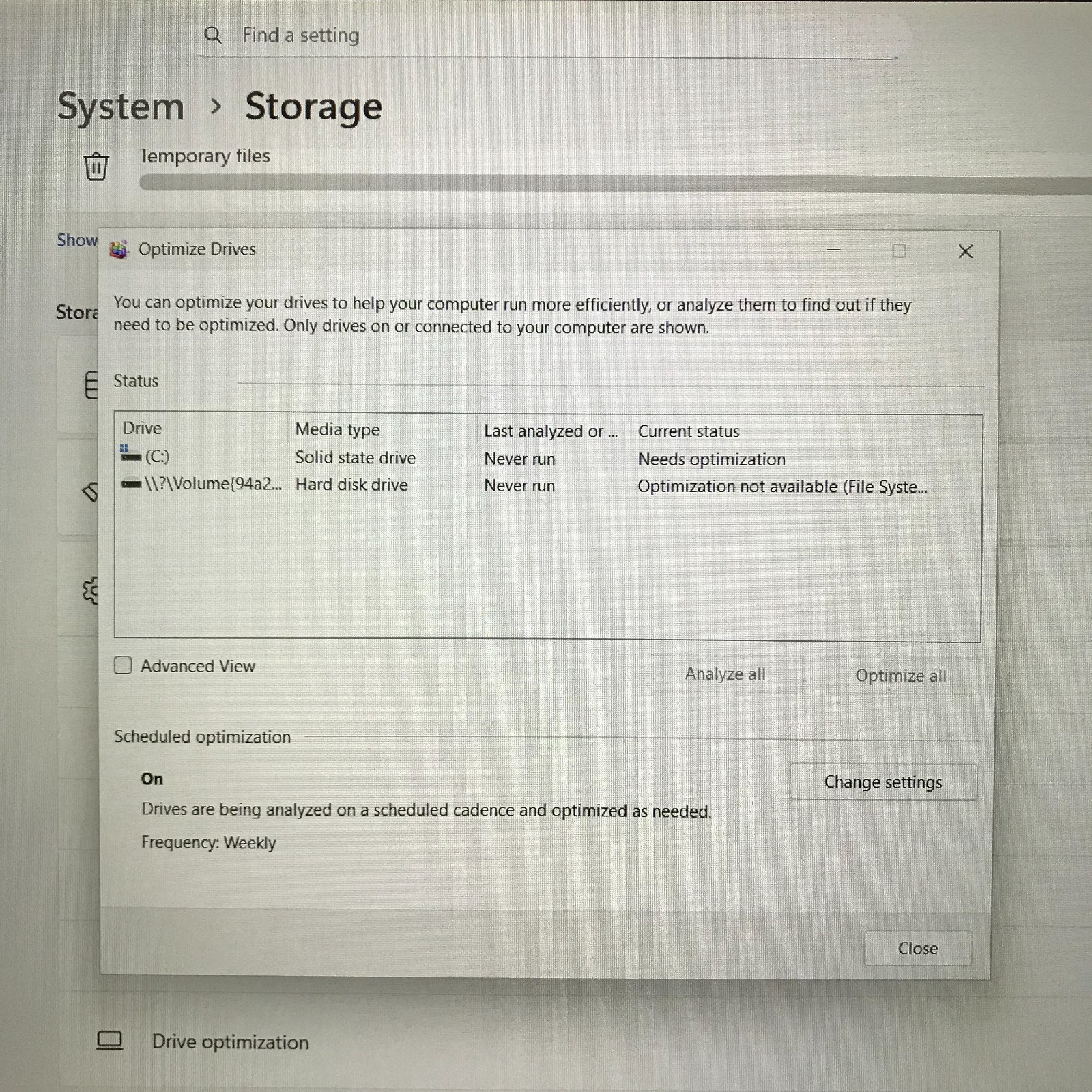The height and width of the screenshot is (1092, 1092).
Task: Click the Storage page title
Action: 313,107
